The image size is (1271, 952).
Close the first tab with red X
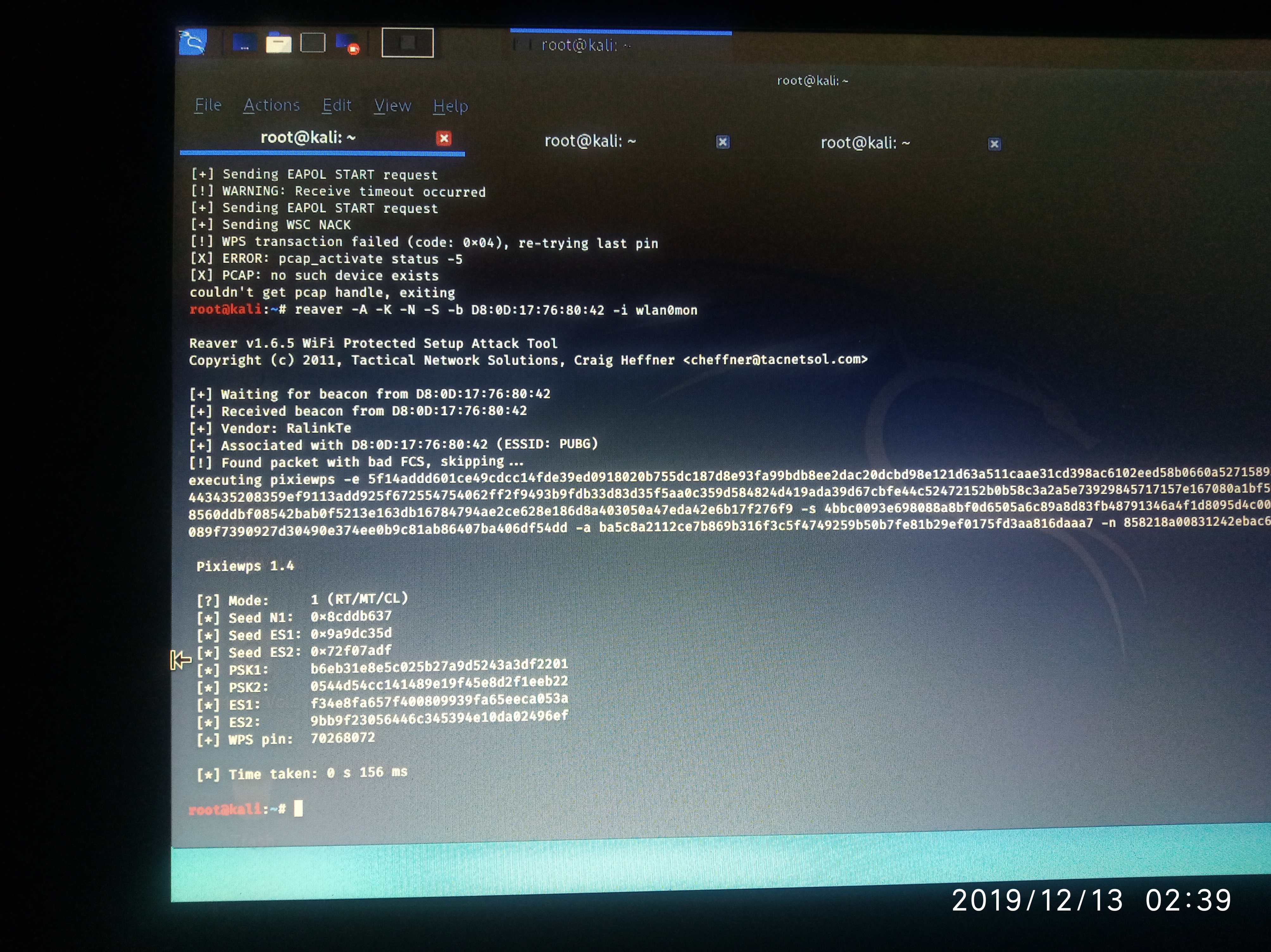click(x=444, y=138)
